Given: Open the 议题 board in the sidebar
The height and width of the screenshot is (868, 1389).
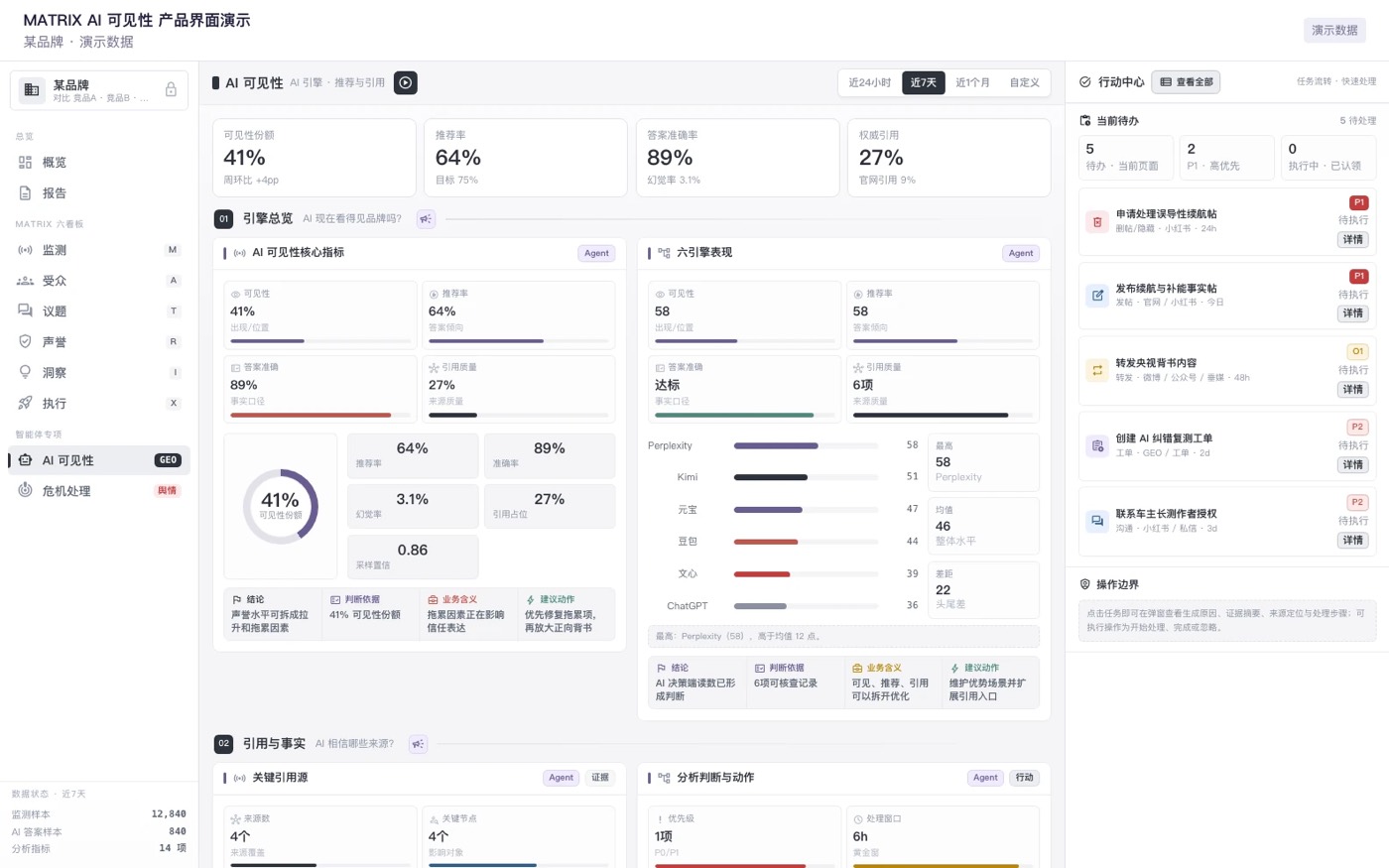Looking at the screenshot, I should (x=99, y=311).
